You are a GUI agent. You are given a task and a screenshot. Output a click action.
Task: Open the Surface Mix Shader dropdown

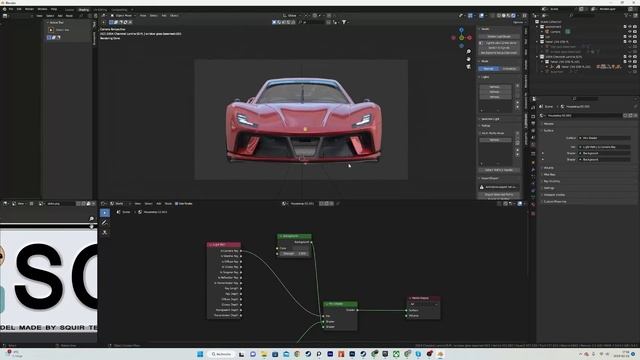click(x=604, y=138)
